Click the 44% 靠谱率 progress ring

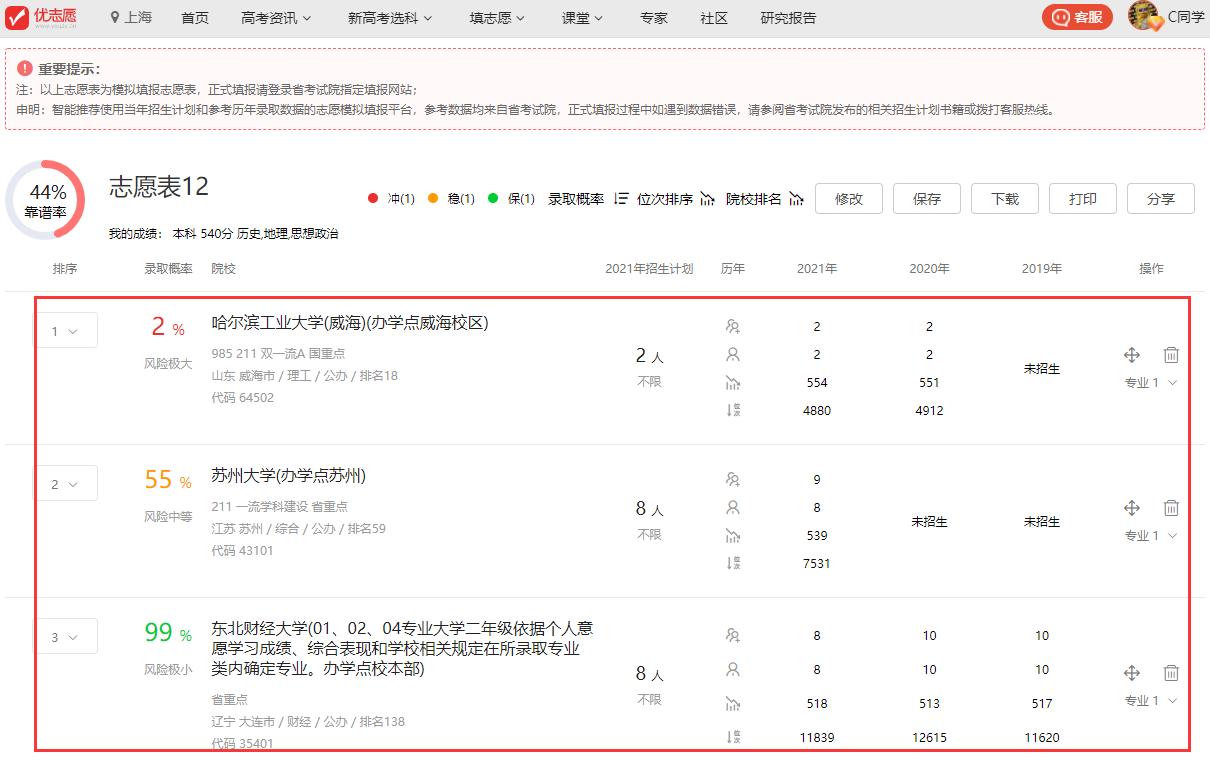[x=47, y=200]
